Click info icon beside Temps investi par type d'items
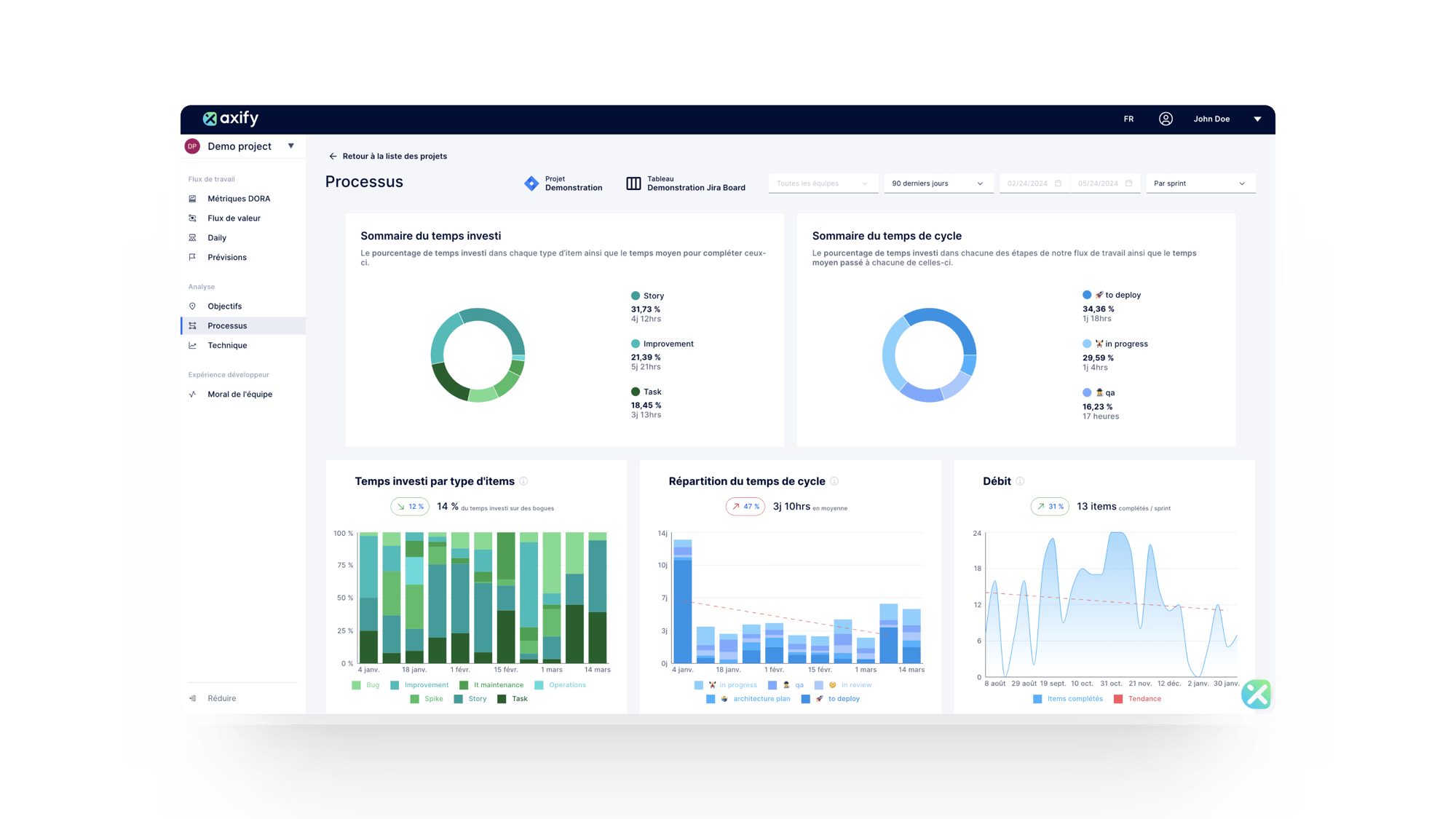 [x=523, y=481]
